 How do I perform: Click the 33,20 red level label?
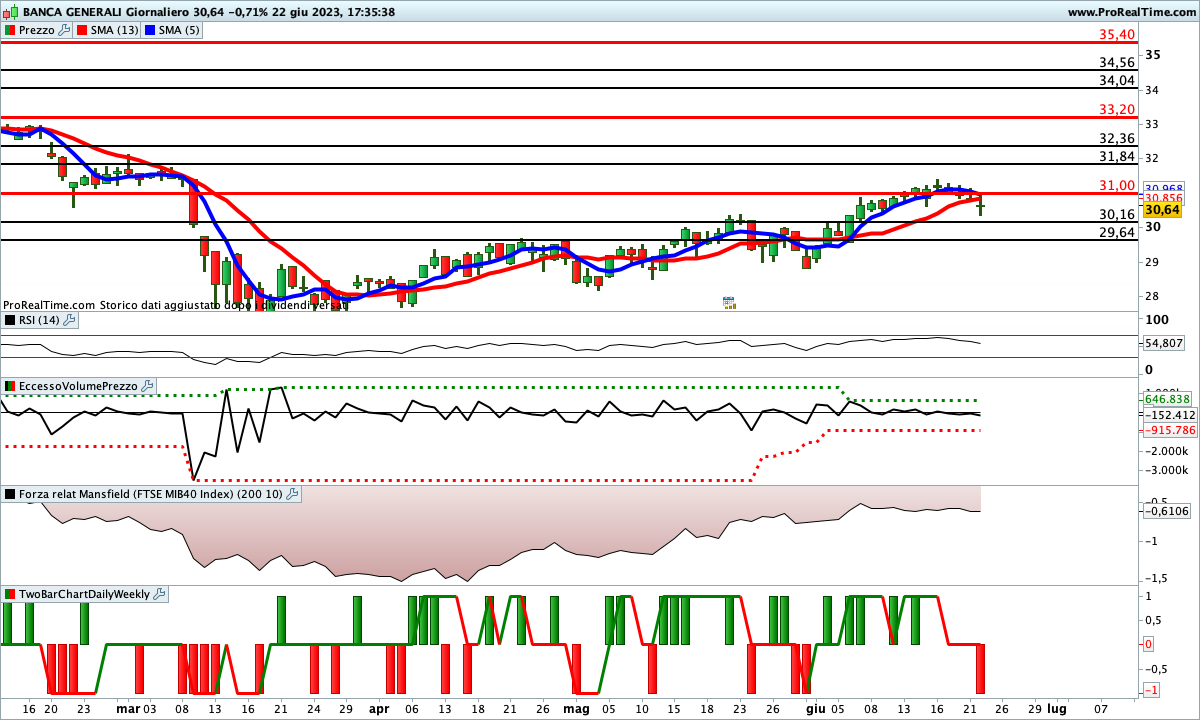(1117, 109)
